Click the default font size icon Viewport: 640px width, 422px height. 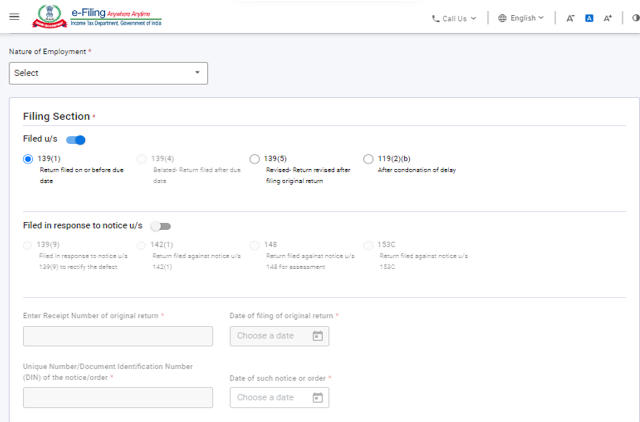(589, 18)
